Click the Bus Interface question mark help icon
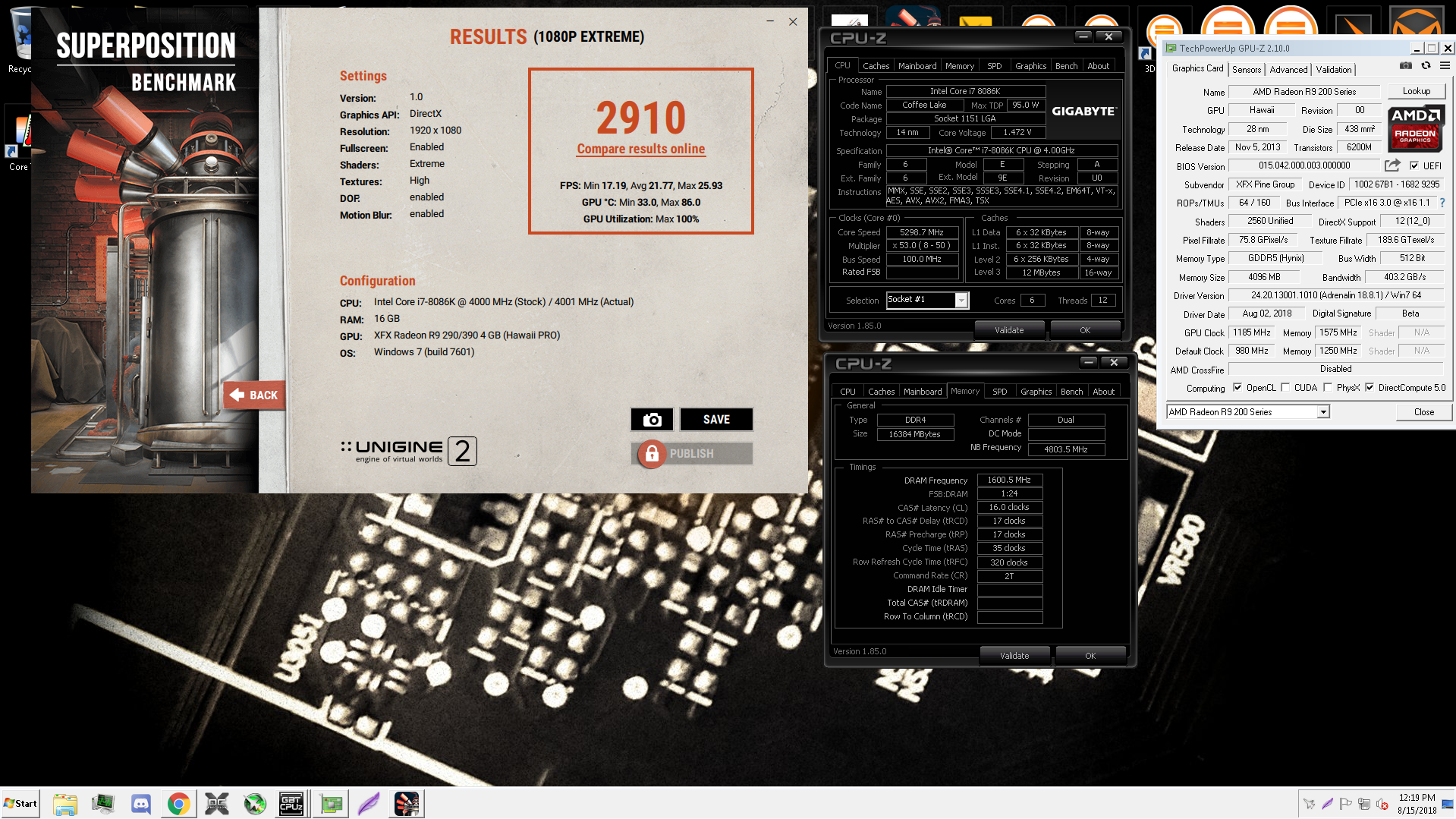The width and height of the screenshot is (1456, 819). click(x=1442, y=203)
